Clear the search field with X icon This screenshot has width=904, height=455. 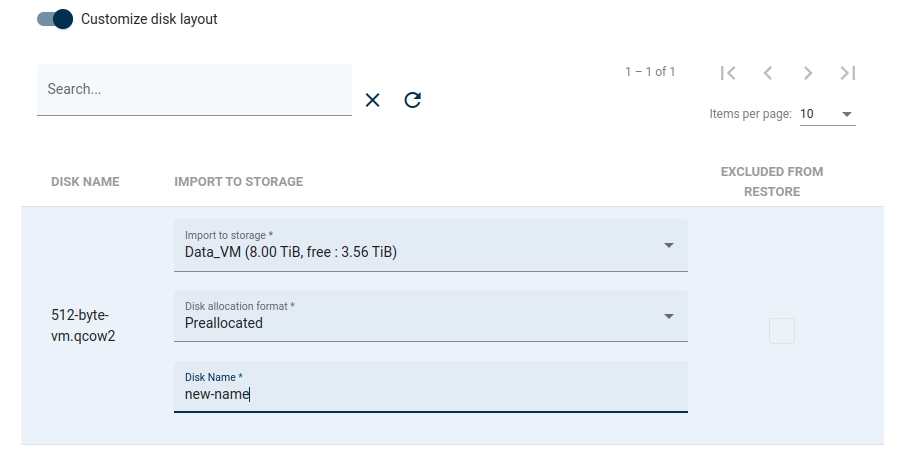pyautogui.click(x=373, y=100)
